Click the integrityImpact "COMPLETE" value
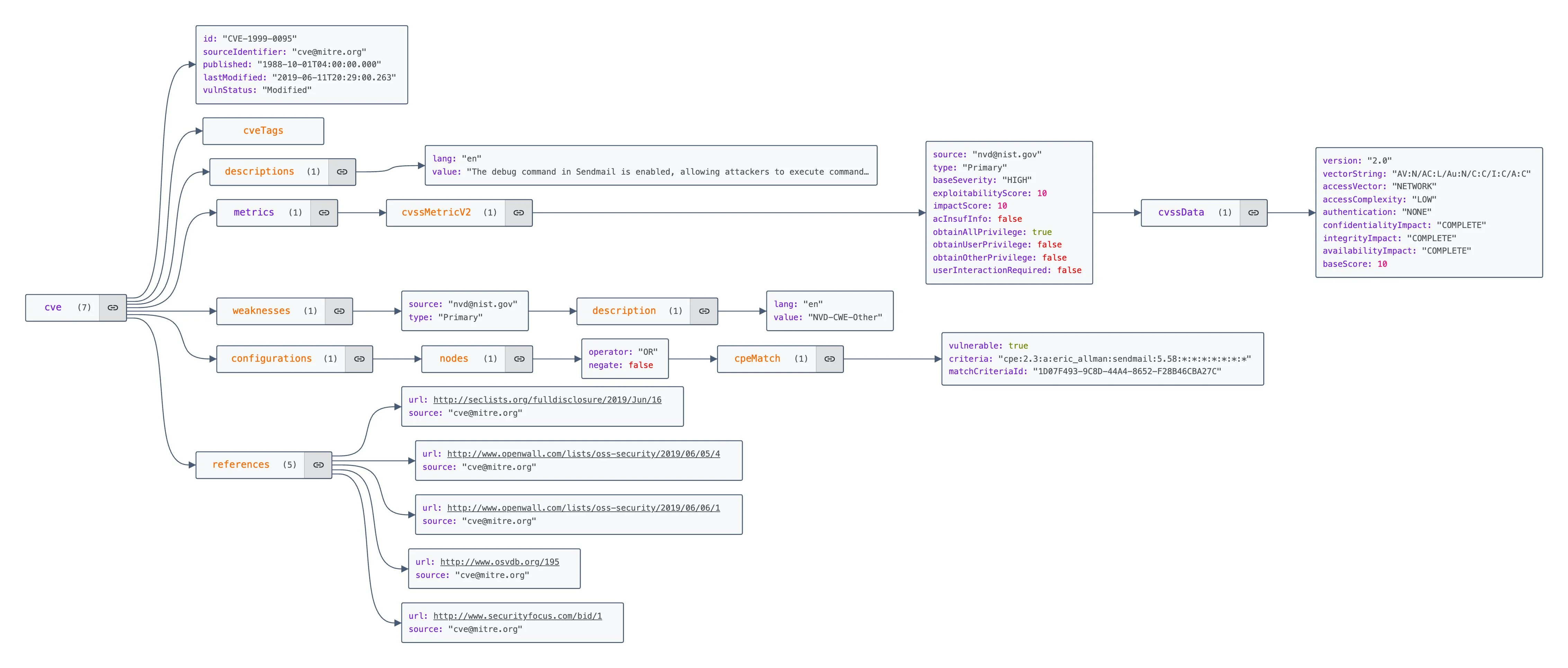 point(1431,239)
